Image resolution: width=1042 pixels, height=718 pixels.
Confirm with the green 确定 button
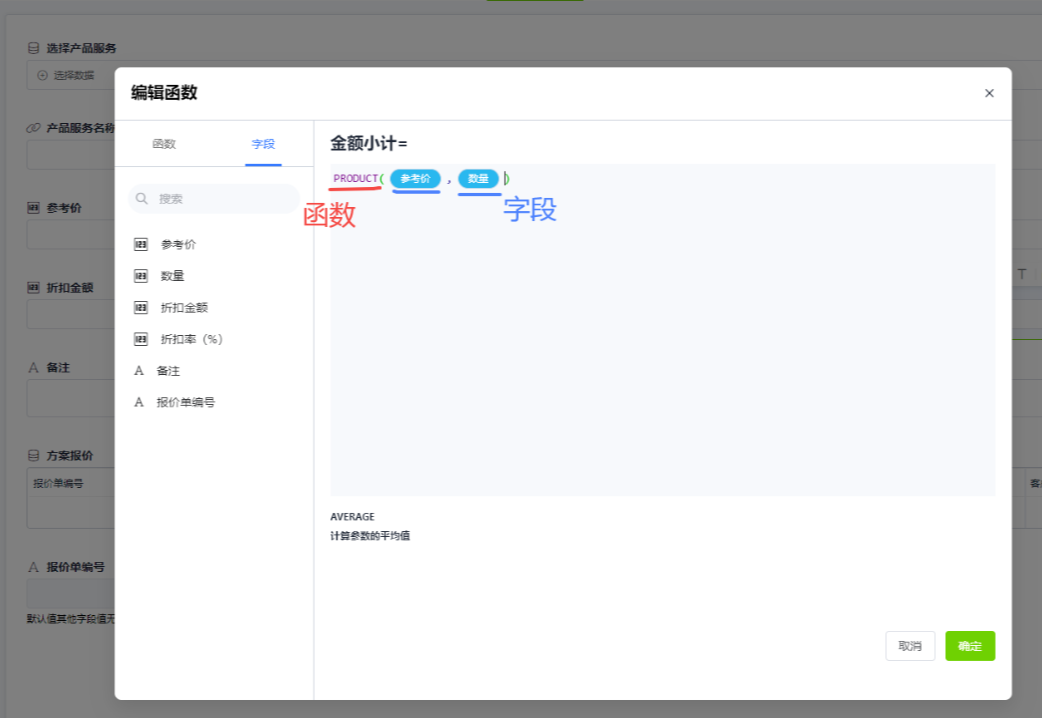(x=970, y=646)
